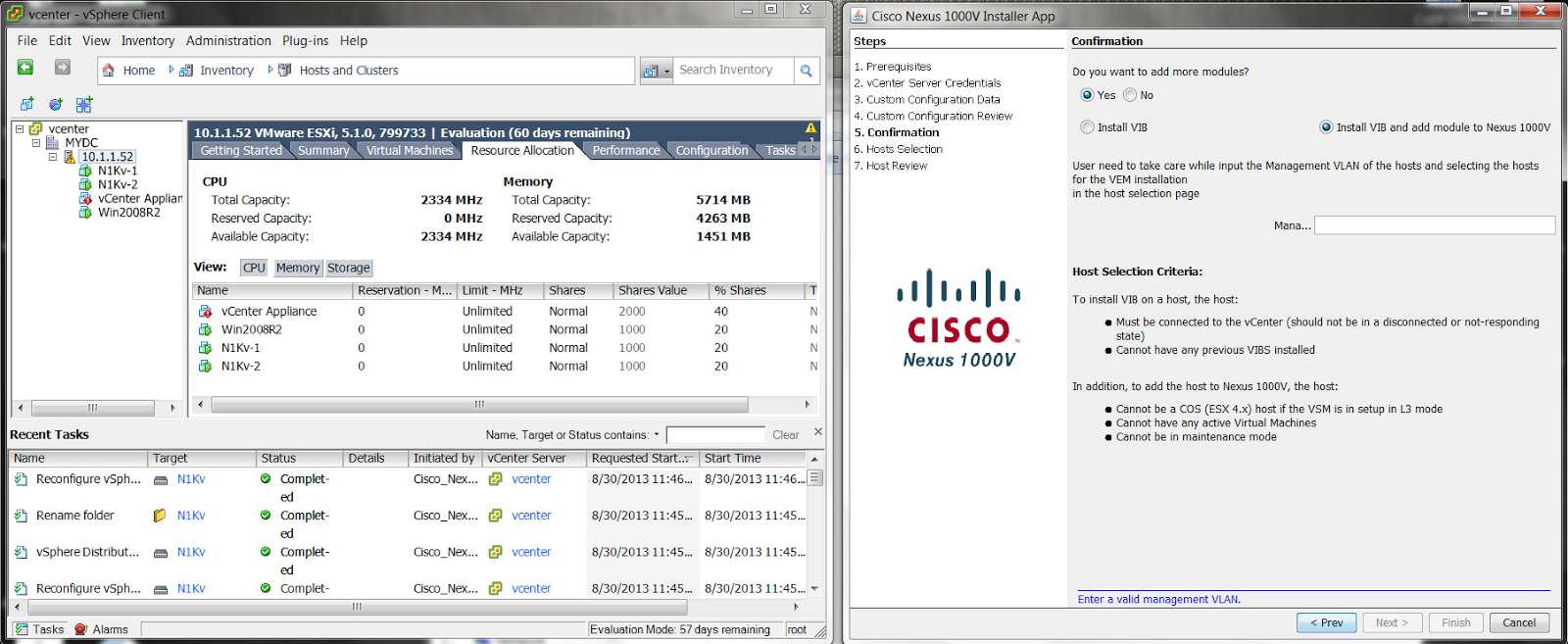
Task: Click vcenter link in first task row
Action: pos(531,479)
